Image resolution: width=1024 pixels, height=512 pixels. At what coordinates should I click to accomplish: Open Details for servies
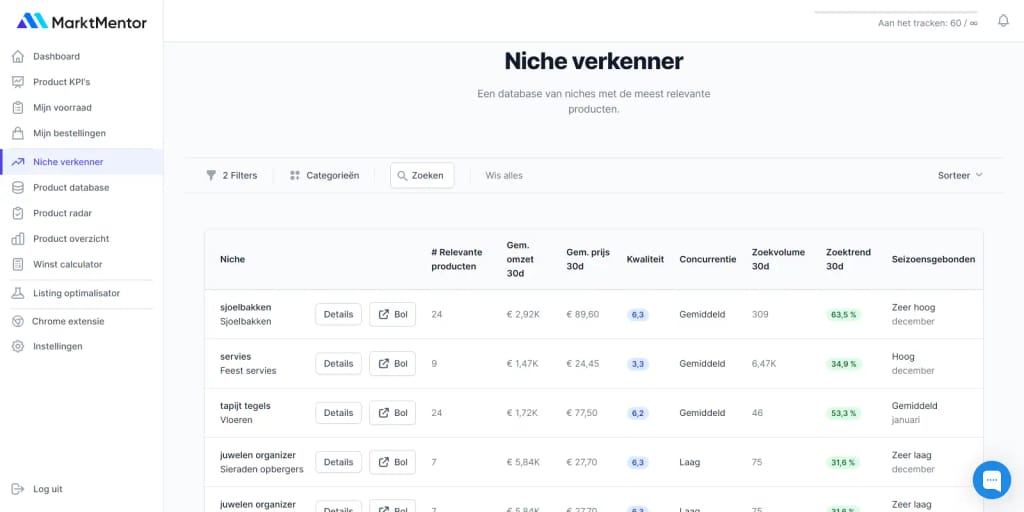338,364
